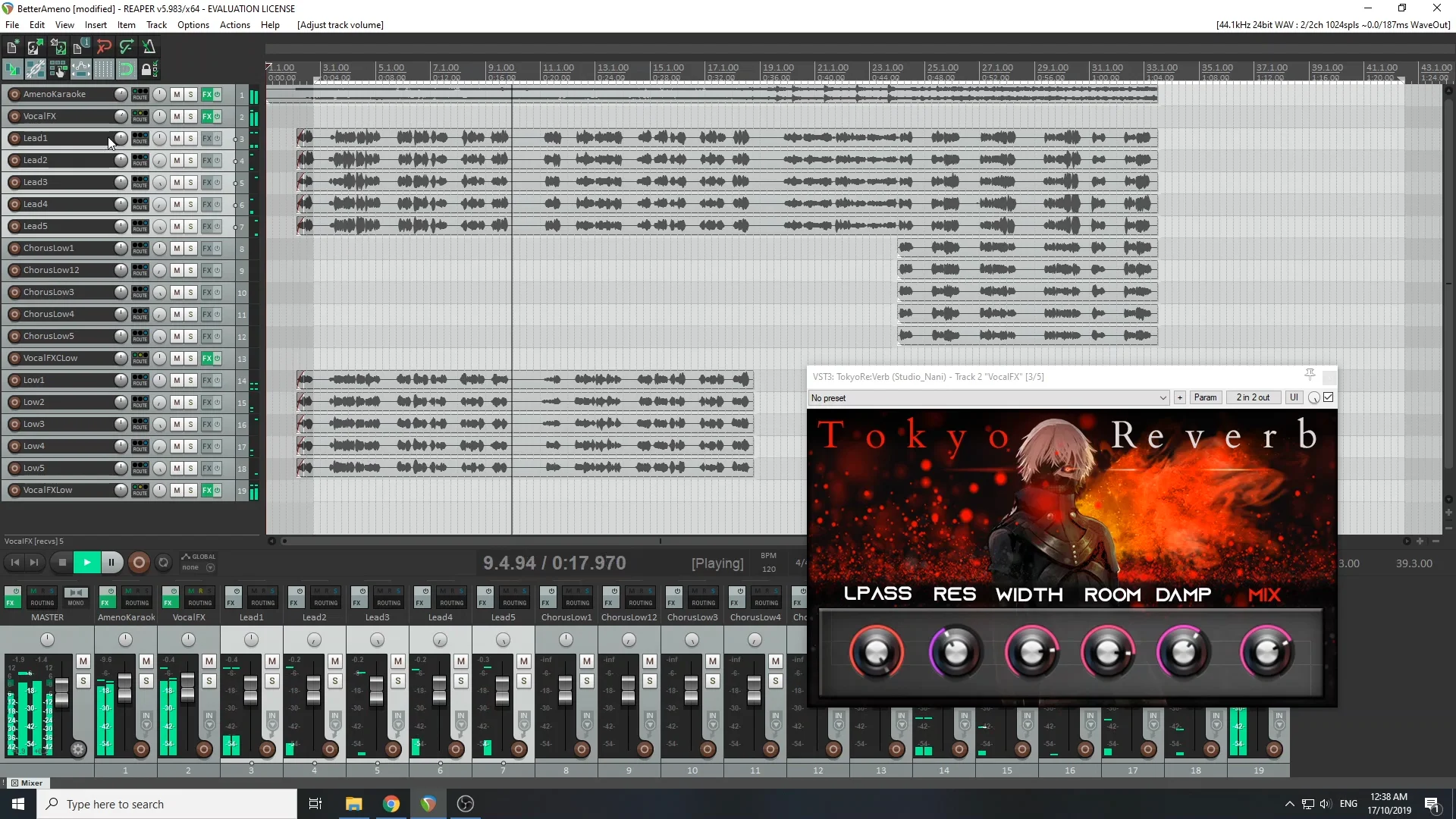Open the FX chain on the Lead1 track
The width and height of the screenshot is (1456, 819).
coord(206,138)
